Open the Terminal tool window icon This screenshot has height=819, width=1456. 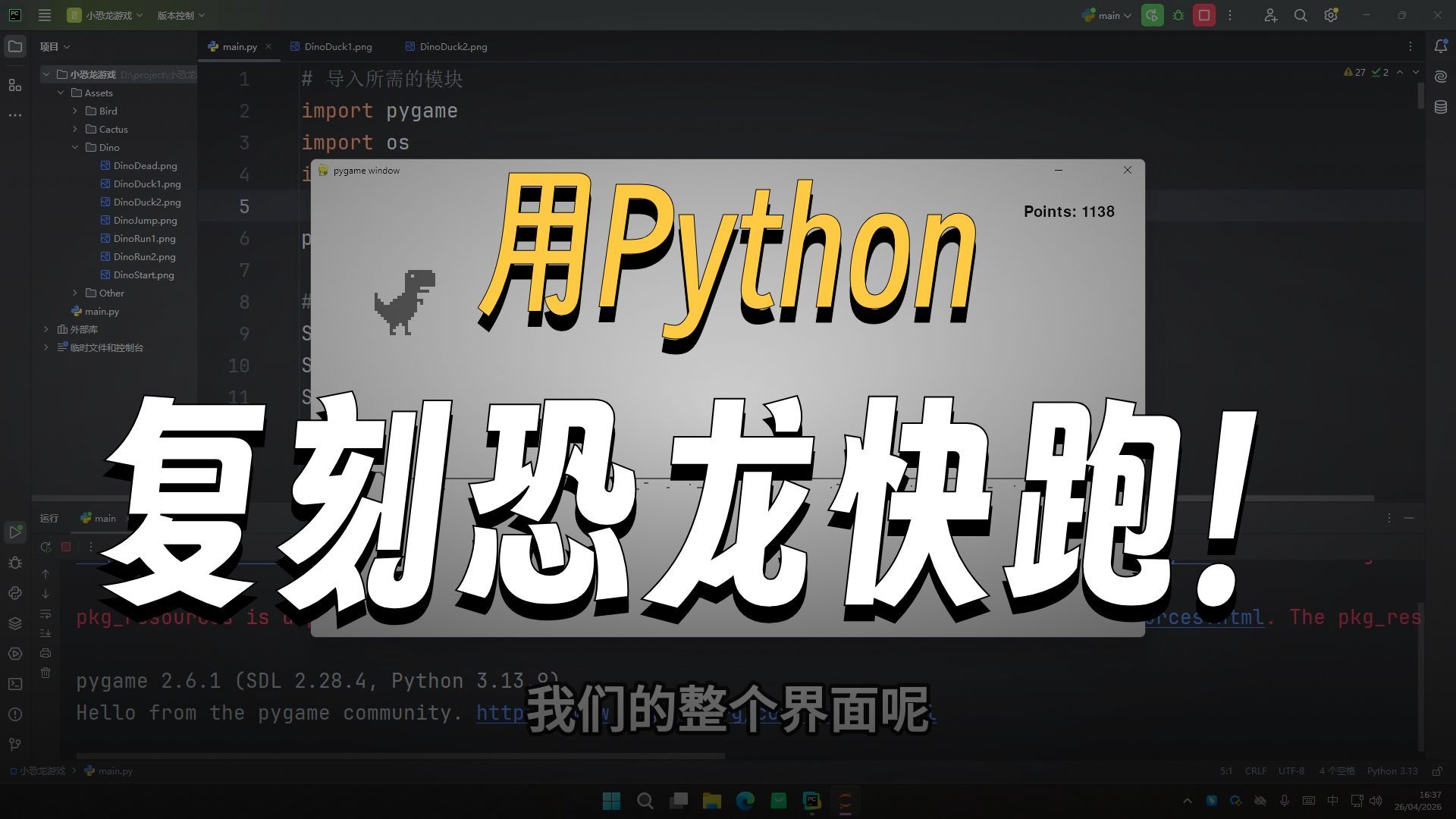[15, 684]
